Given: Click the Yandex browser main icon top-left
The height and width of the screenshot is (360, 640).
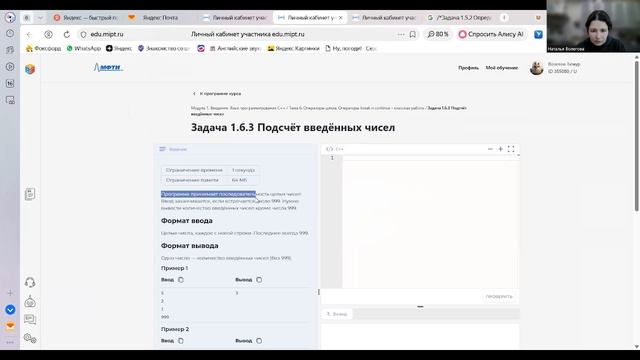Looking at the screenshot, I should [x=10, y=17].
